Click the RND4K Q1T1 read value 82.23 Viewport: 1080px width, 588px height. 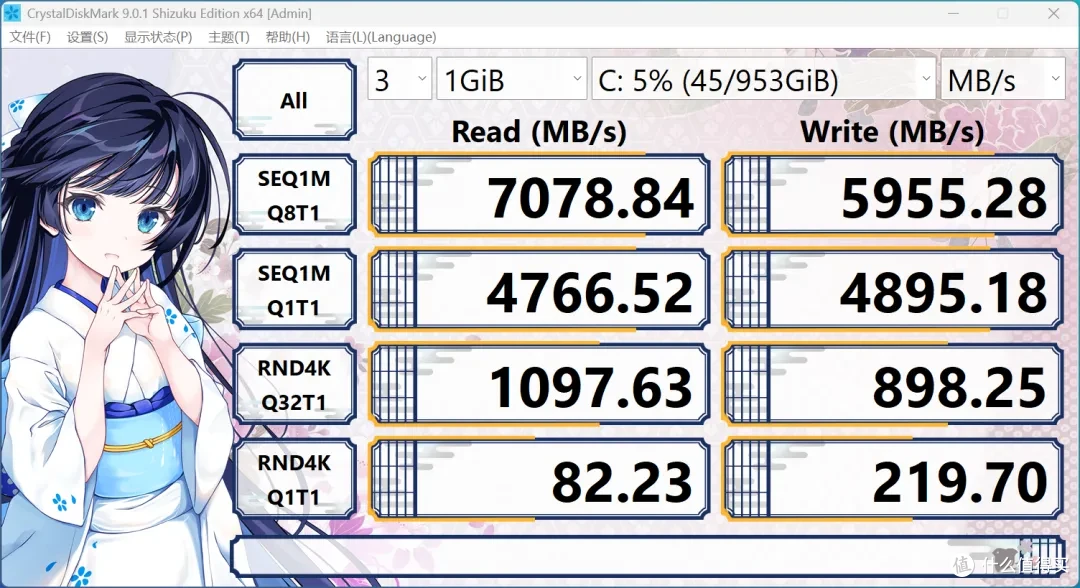(540, 480)
